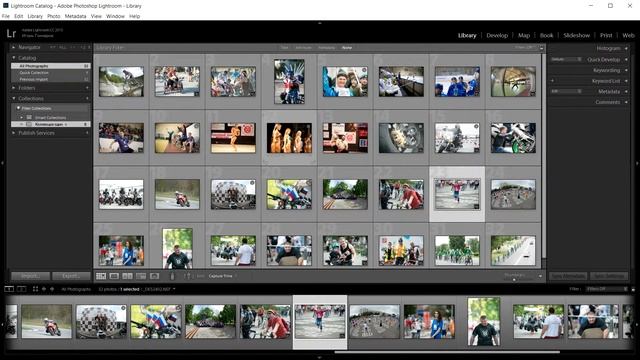Viewport: 640px width, 360px height.
Task: Add new folder plus icon in the Folders panel
Action: (87, 88)
